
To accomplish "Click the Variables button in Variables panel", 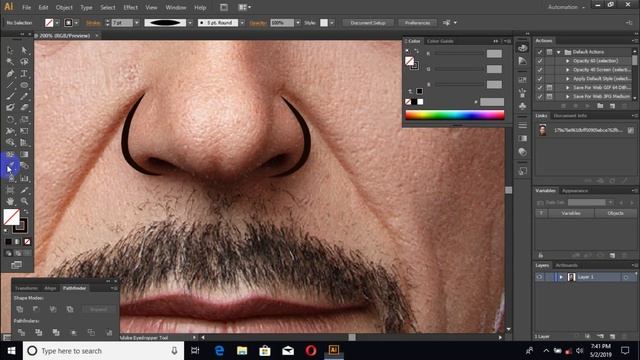I will click(571, 213).
